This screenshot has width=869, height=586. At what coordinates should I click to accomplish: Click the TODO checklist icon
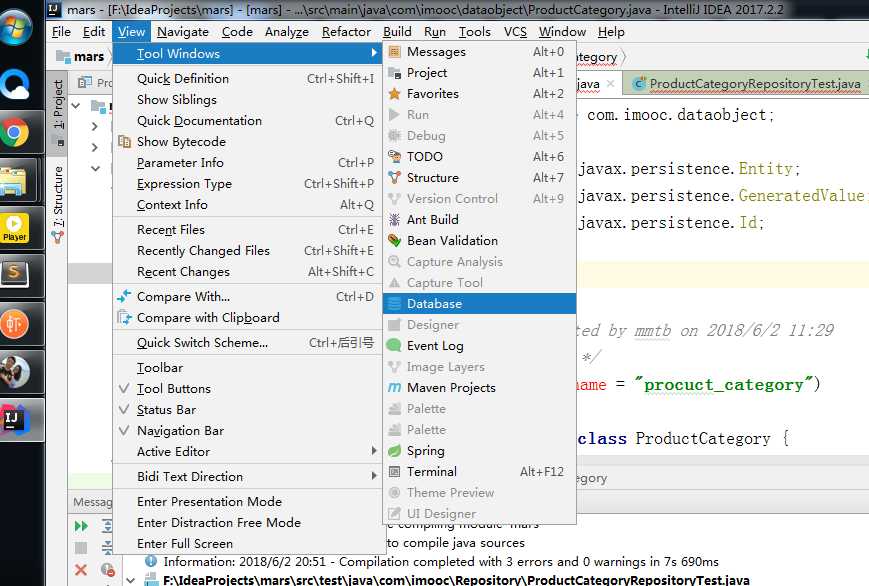pos(394,157)
